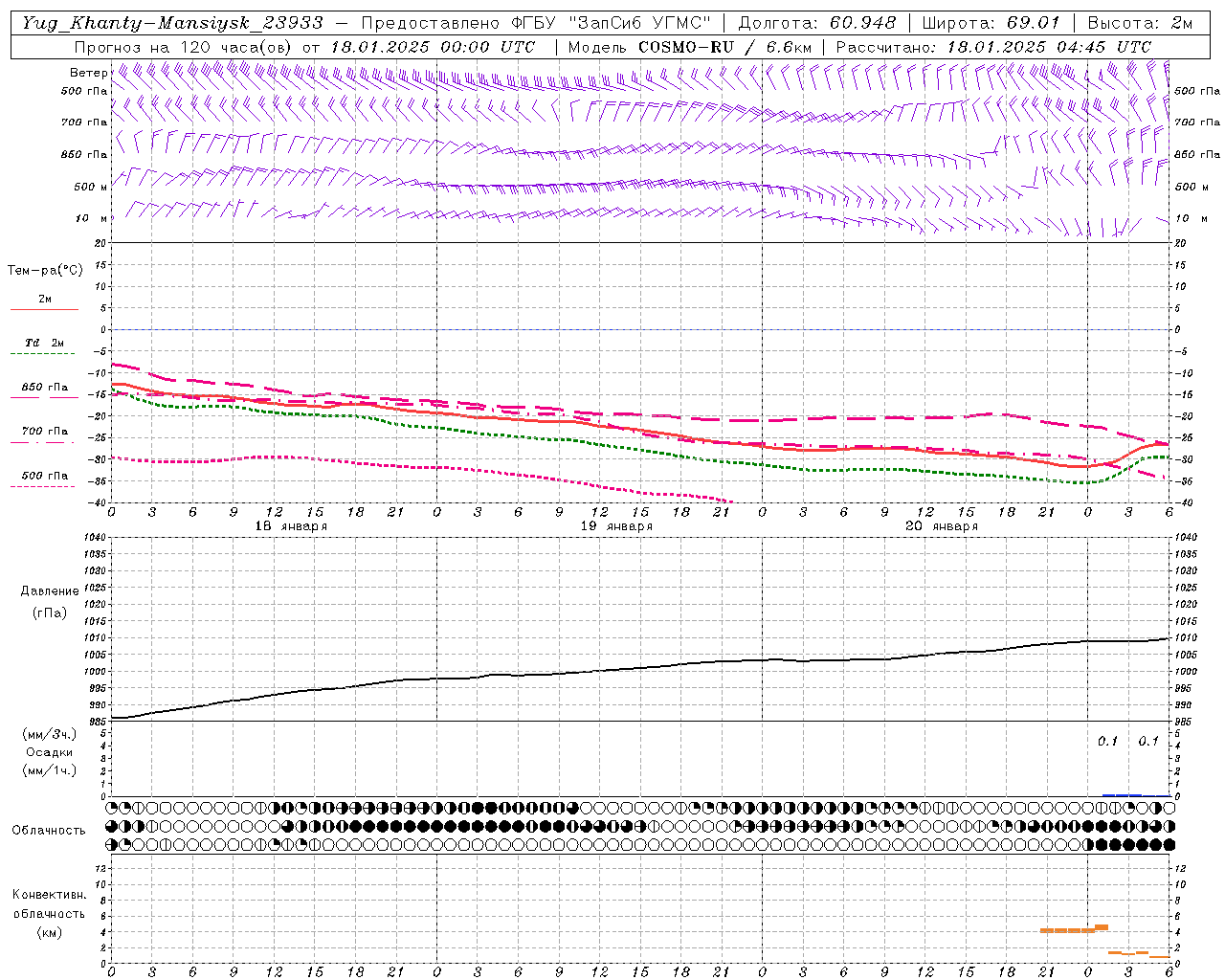
Task: Click the 10 м wind level label on left
Action: tap(90, 218)
